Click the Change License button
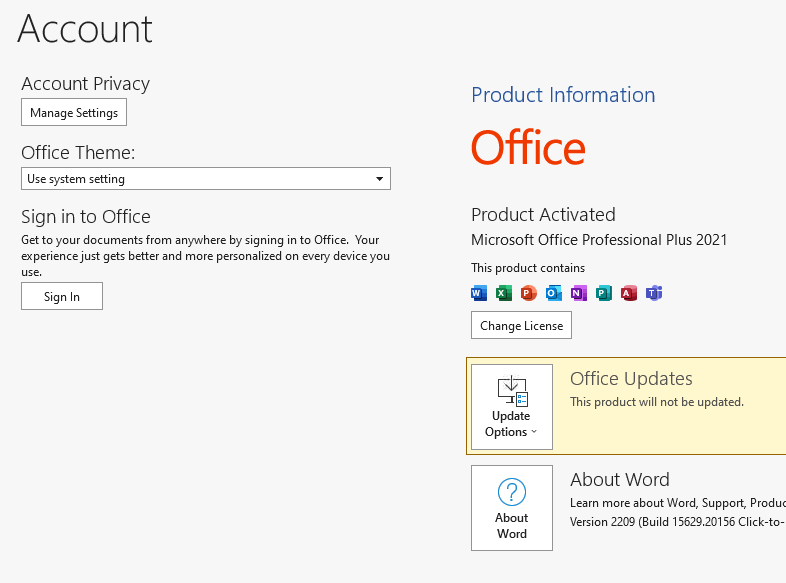 click(521, 325)
